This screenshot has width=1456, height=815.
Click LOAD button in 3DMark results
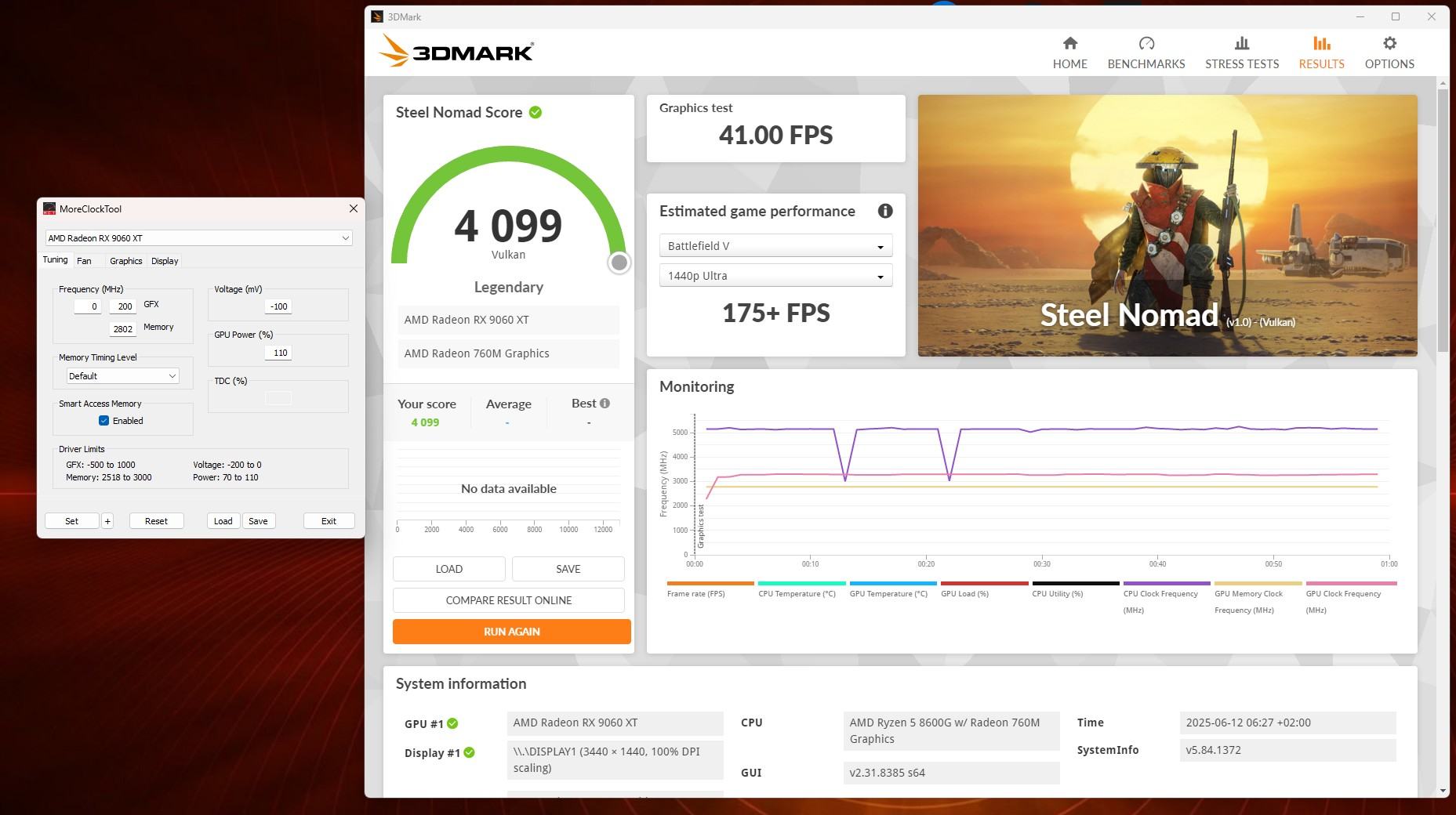448,569
